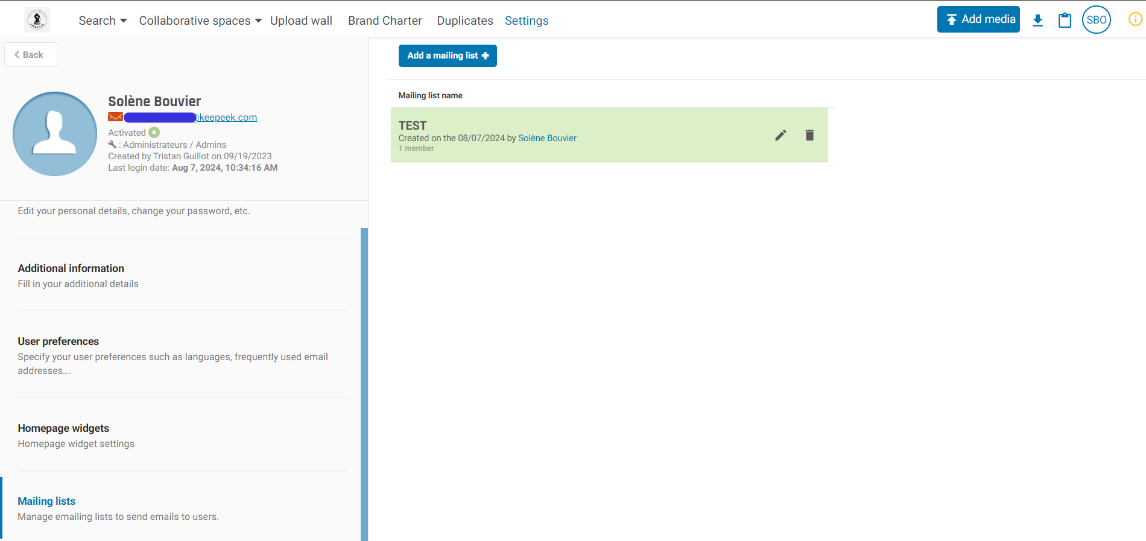Click the company logo at top left
The width and height of the screenshot is (1146, 541).
(37, 20)
